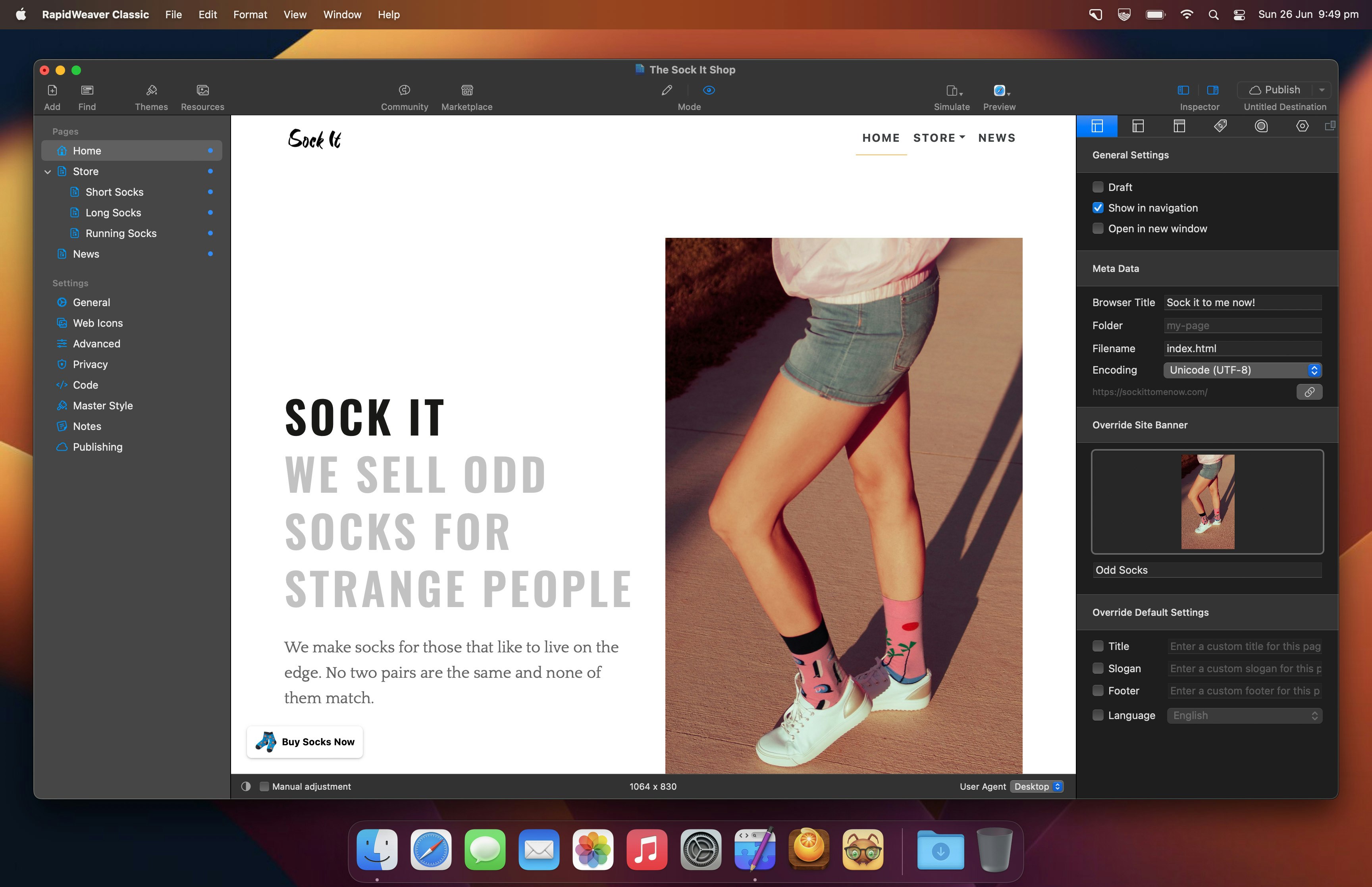This screenshot has height=887, width=1372.
Task: Select the first General Settings Inspector tab
Action: click(1097, 126)
